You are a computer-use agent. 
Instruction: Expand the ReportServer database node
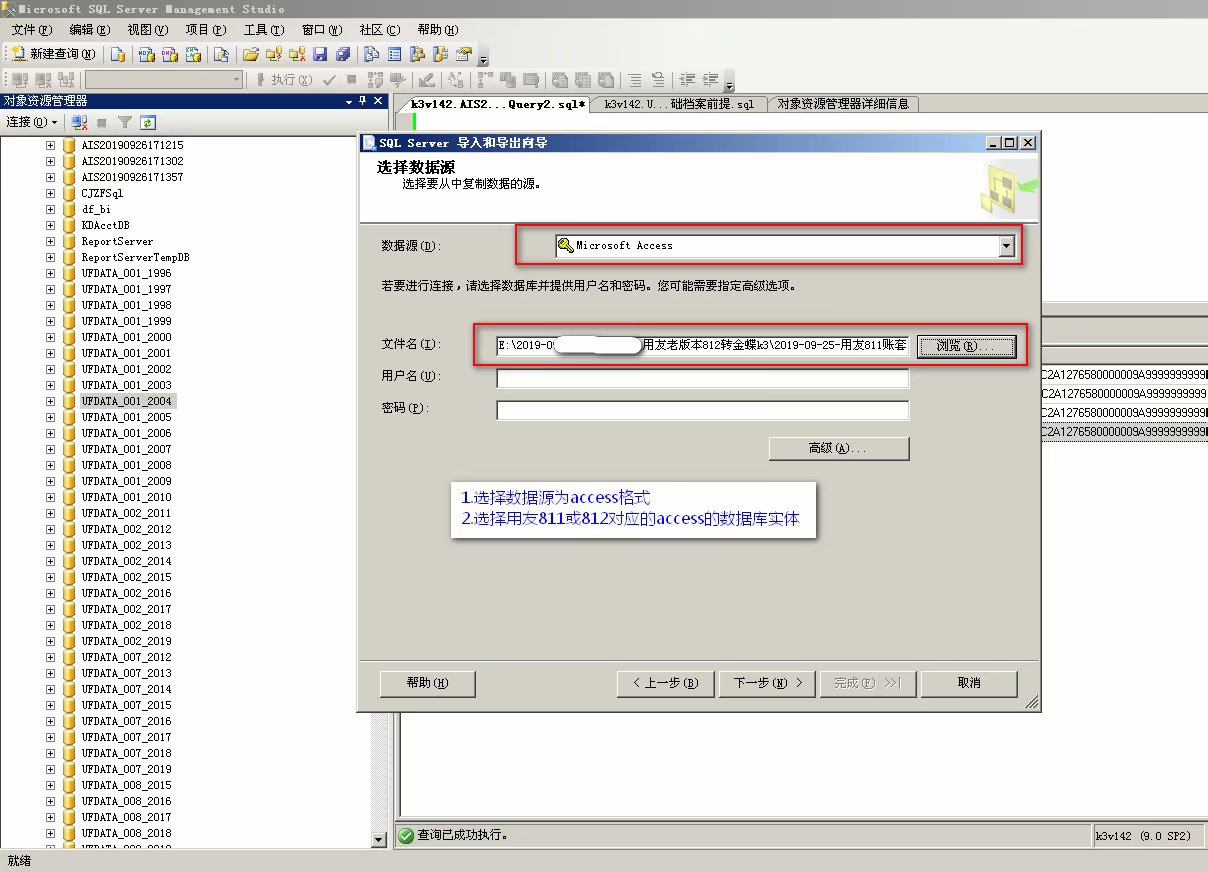tap(51, 241)
